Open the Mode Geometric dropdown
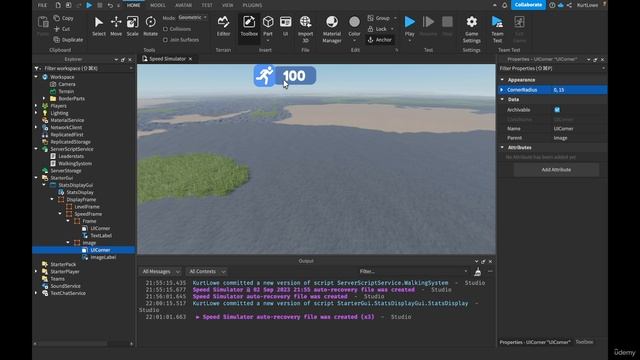640x360 pixels. click(192, 18)
